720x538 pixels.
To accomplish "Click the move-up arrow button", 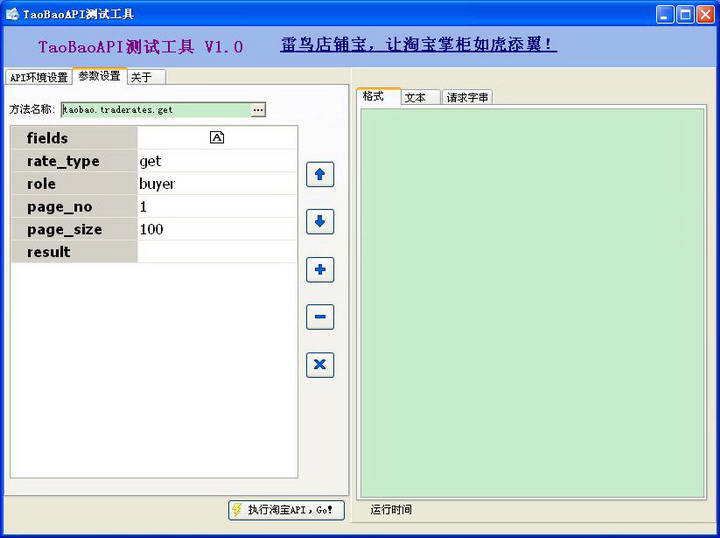I will tap(320, 174).
